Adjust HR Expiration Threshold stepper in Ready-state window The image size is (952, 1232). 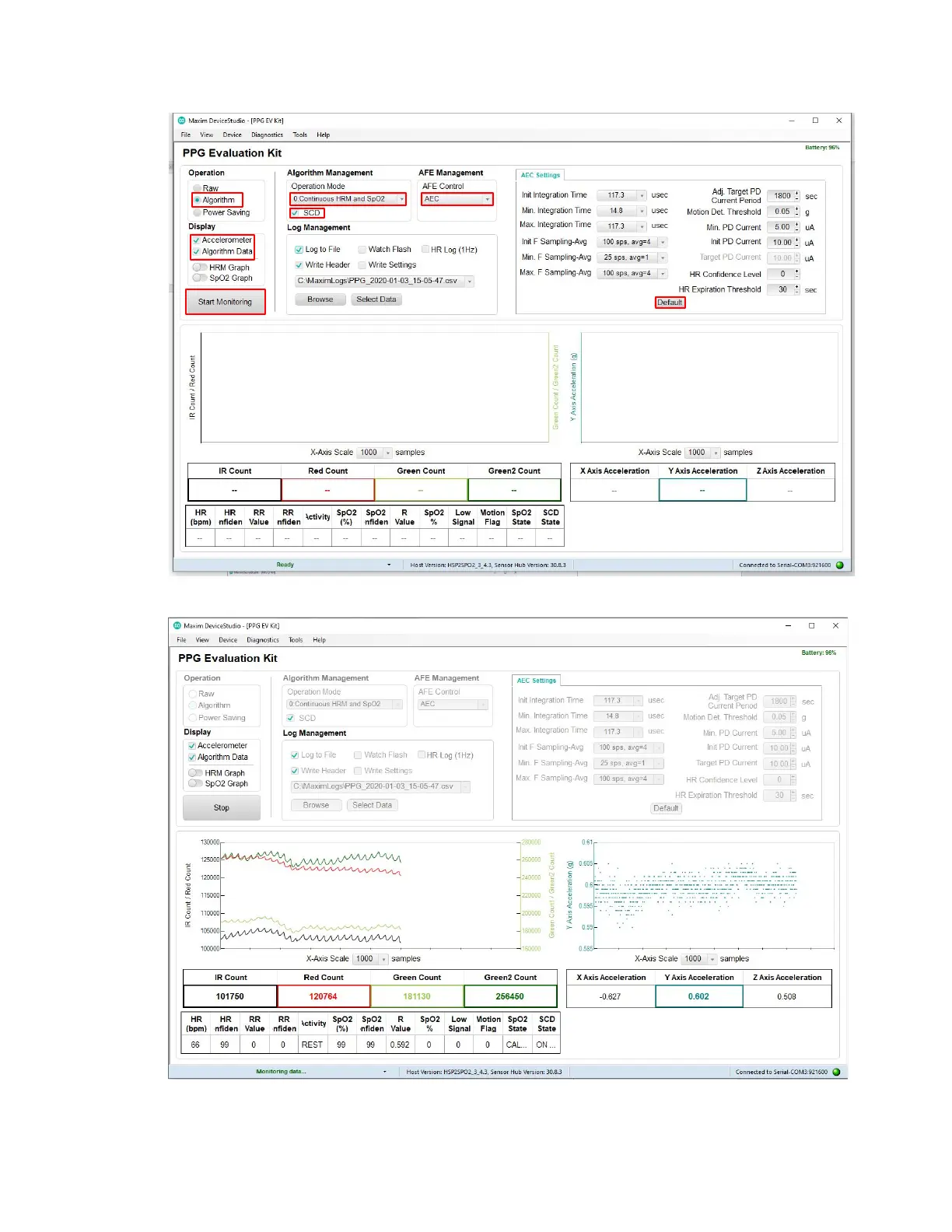coord(796,289)
